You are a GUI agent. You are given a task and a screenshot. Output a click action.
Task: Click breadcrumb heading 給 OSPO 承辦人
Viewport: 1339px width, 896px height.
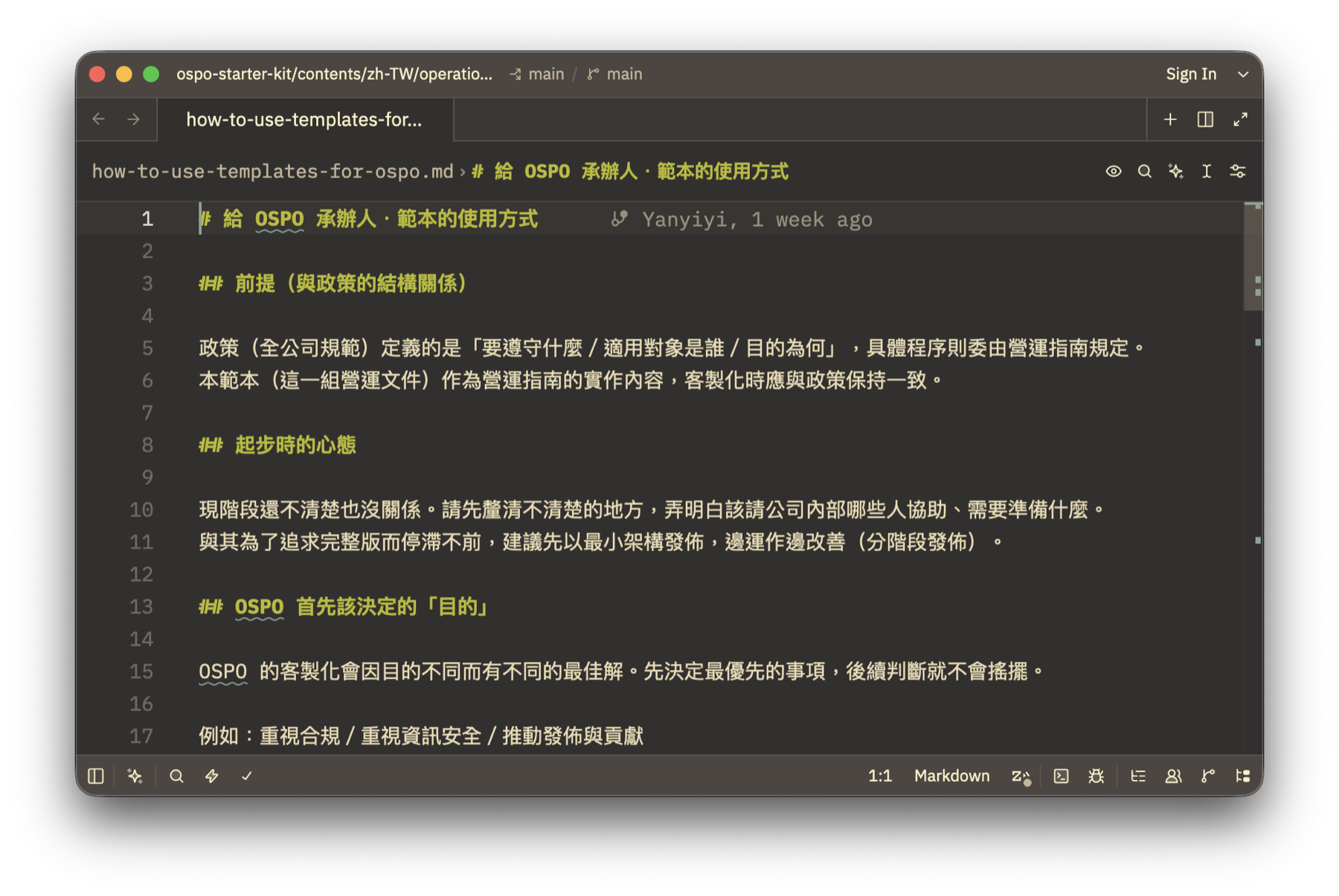coord(631,172)
